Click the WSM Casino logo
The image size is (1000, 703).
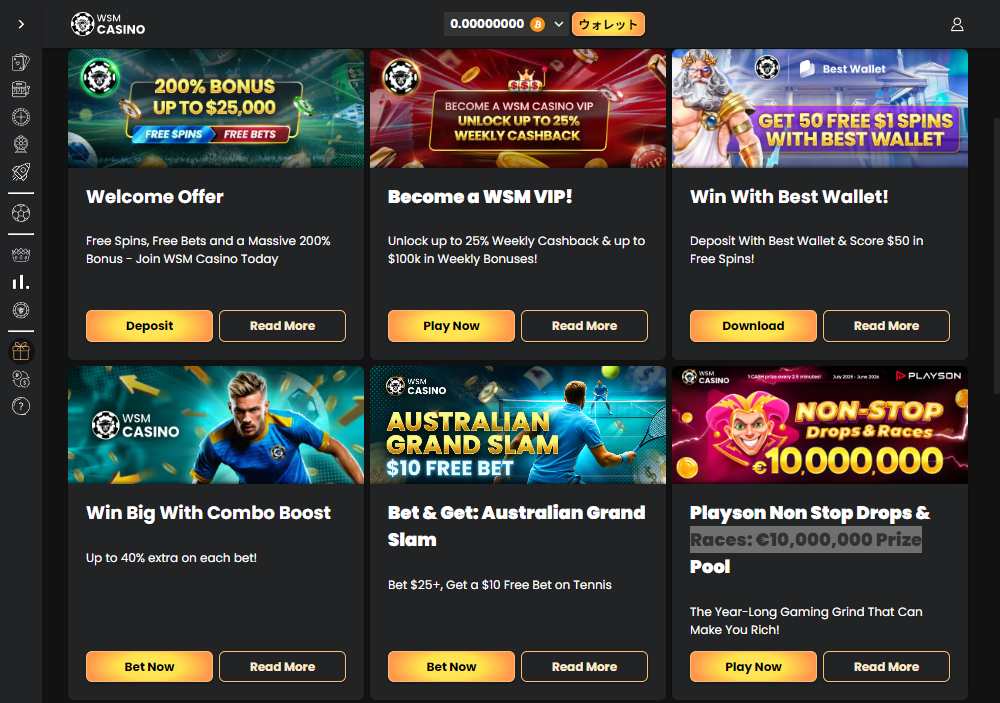108,24
